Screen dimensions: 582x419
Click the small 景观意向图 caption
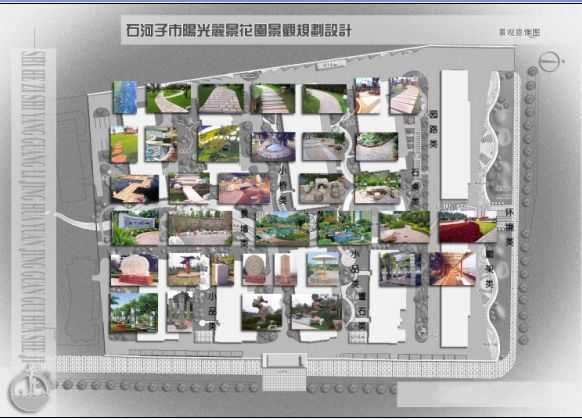(x=520, y=32)
